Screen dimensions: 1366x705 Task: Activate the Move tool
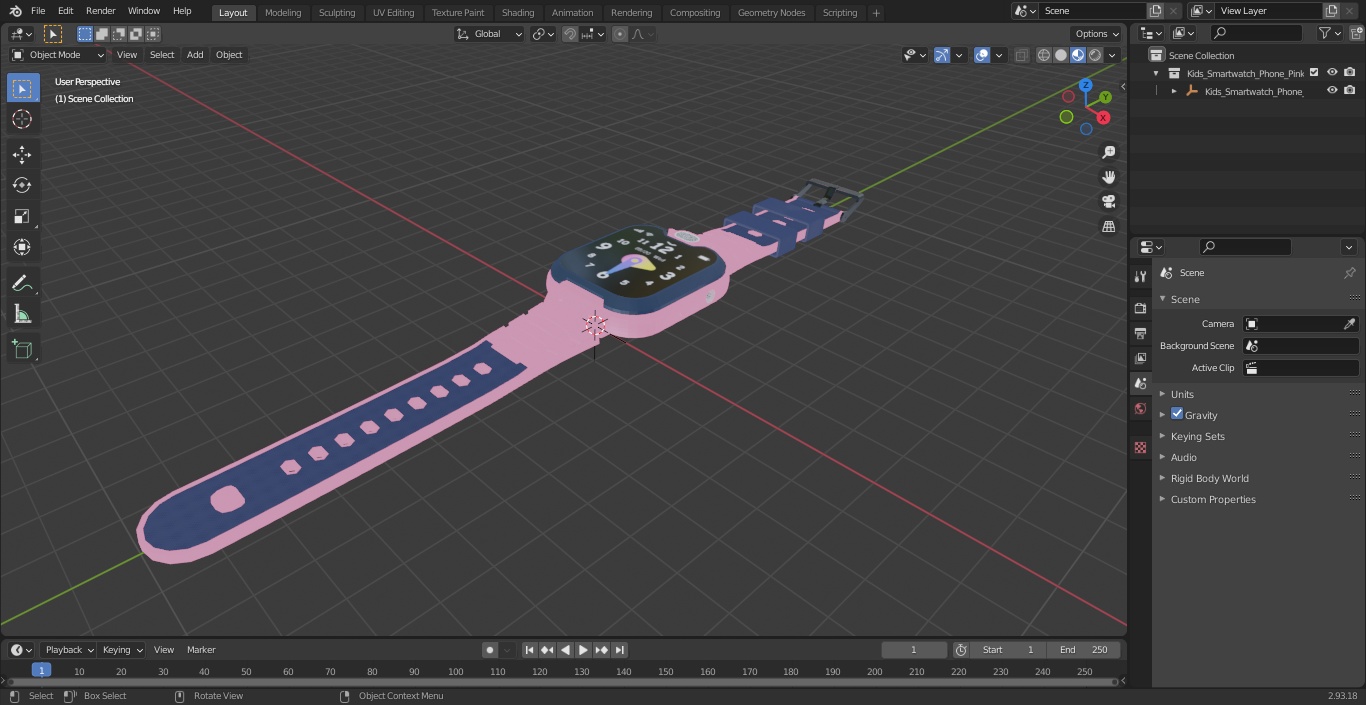click(22, 154)
